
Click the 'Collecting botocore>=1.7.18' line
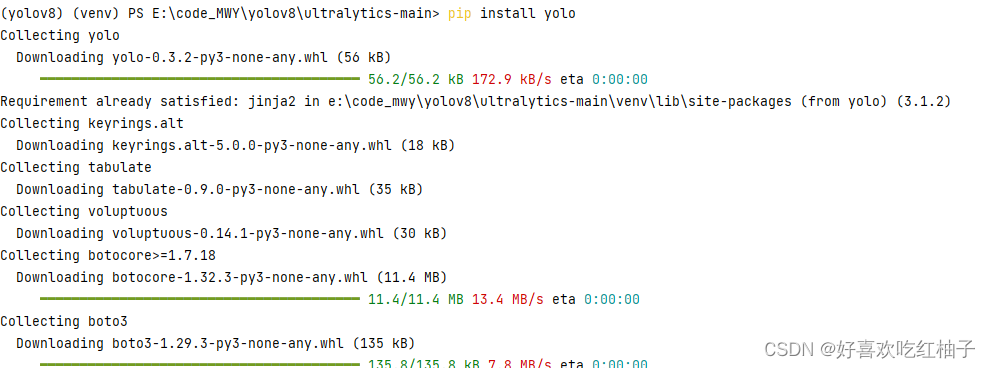[x=108, y=256]
